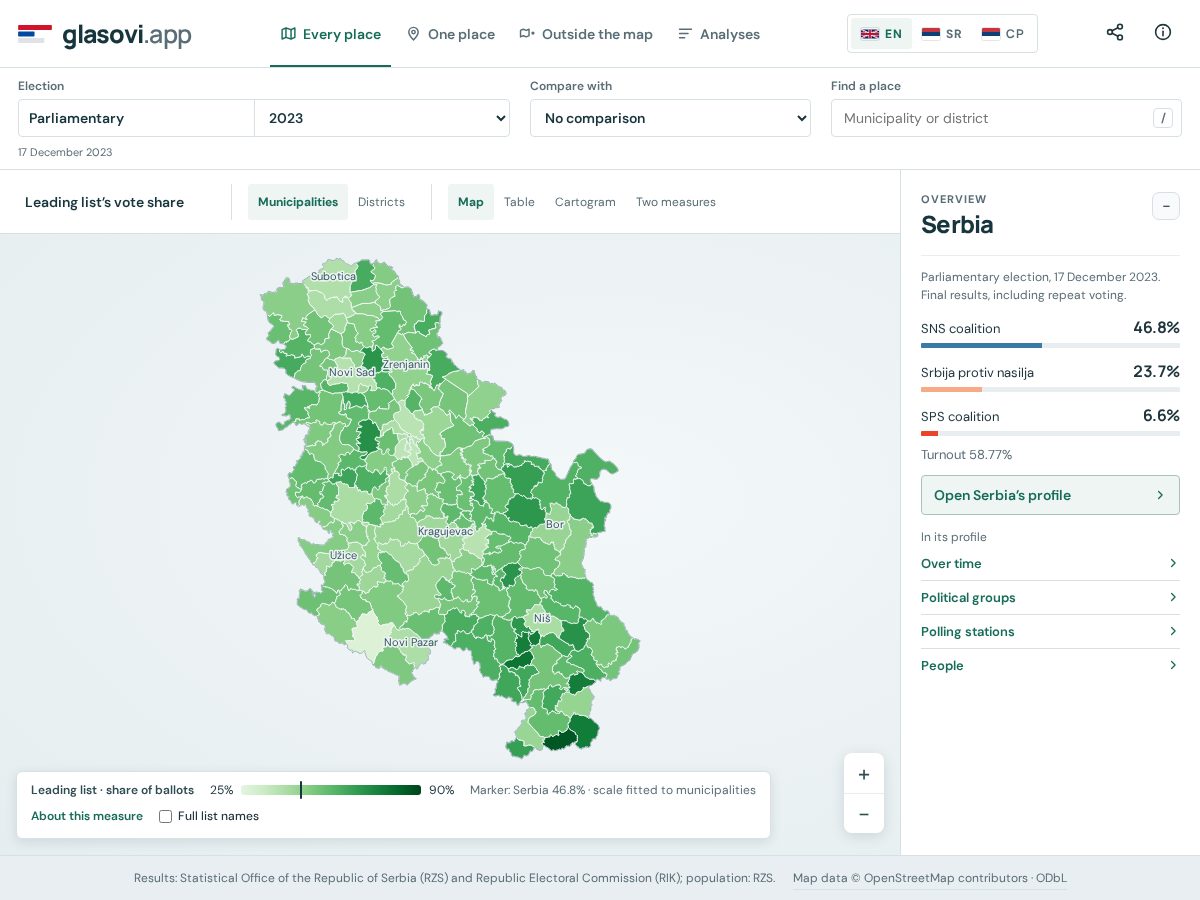Click Subotica label on map

tap(333, 276)
